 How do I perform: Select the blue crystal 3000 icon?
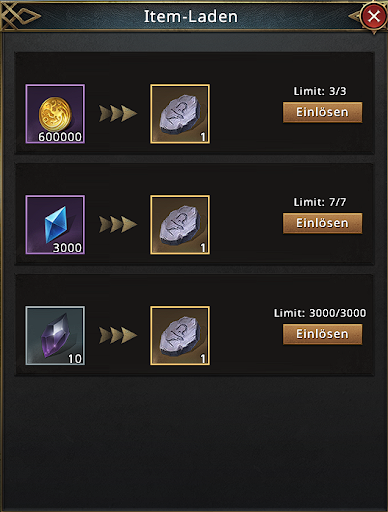click(x=55, y=225)
